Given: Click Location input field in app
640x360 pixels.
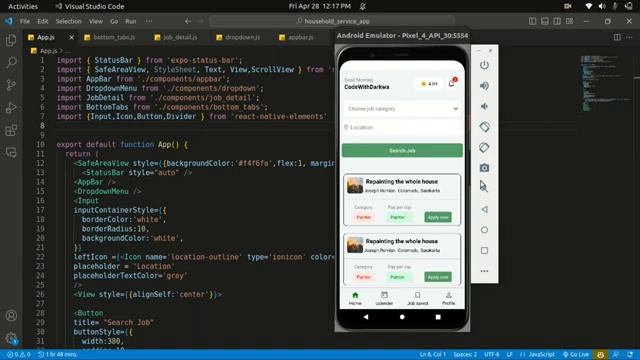Looking at the screenshot, I should tap(402, 127).
